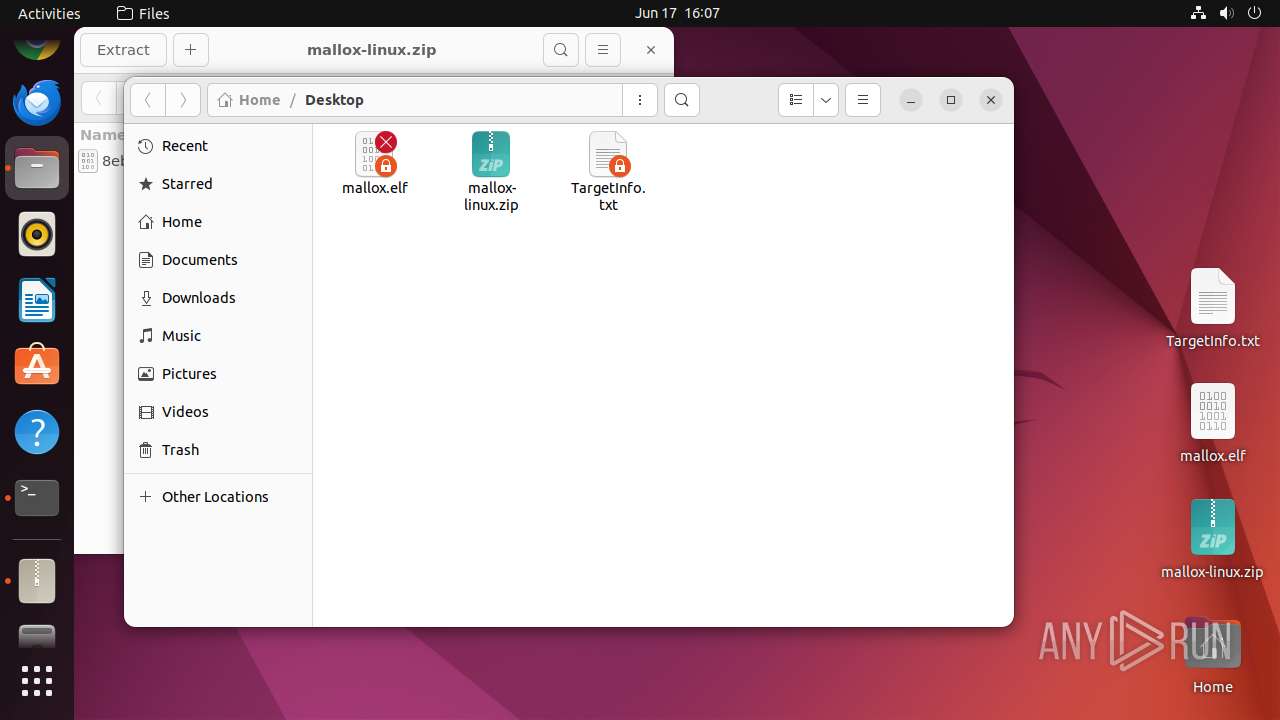
Task: Launch Rhythmbox from the dock
Action: (x=37, y=235)
